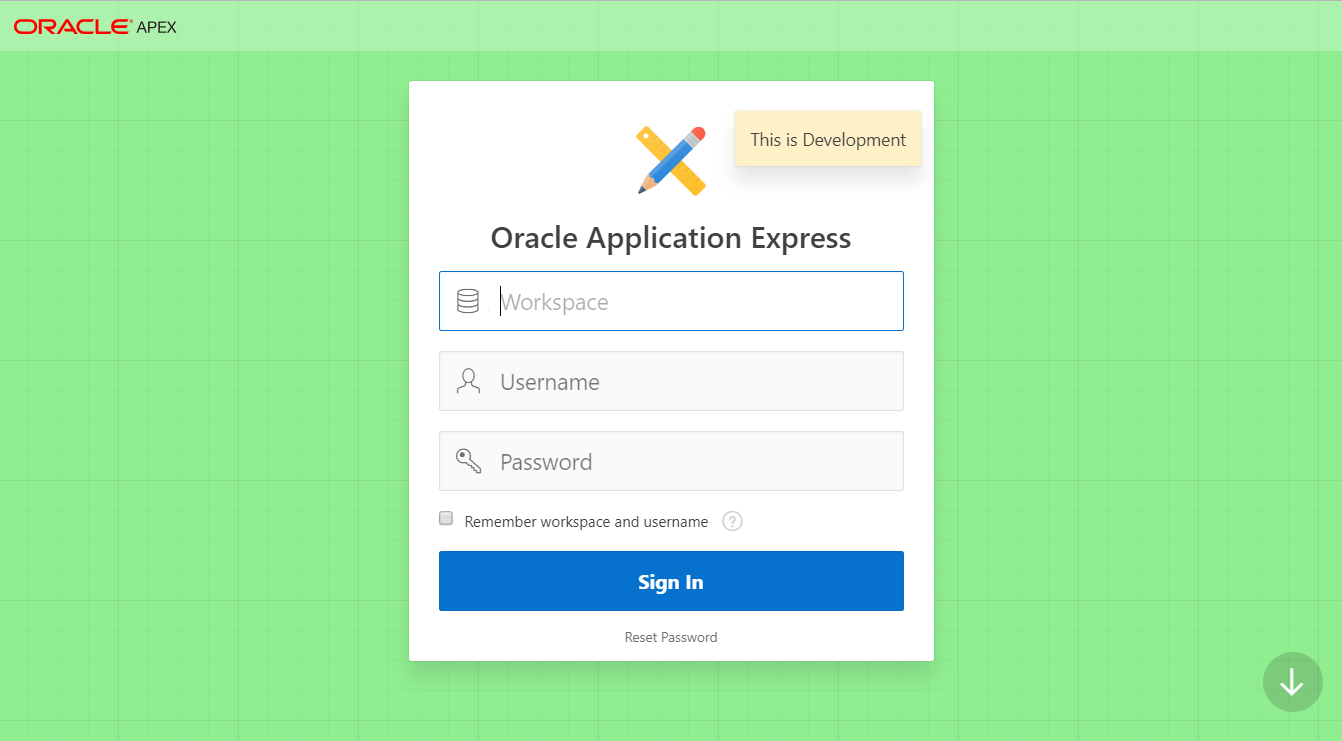
Task: Click the Oracle Application Express heading
Action: 671,238
